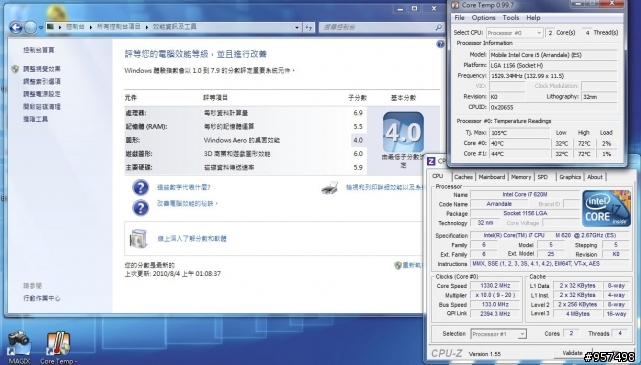Open the 線上深入了解分數和軟體 link
This screenshot has height=365, width=641.
(x=192, y=239)
